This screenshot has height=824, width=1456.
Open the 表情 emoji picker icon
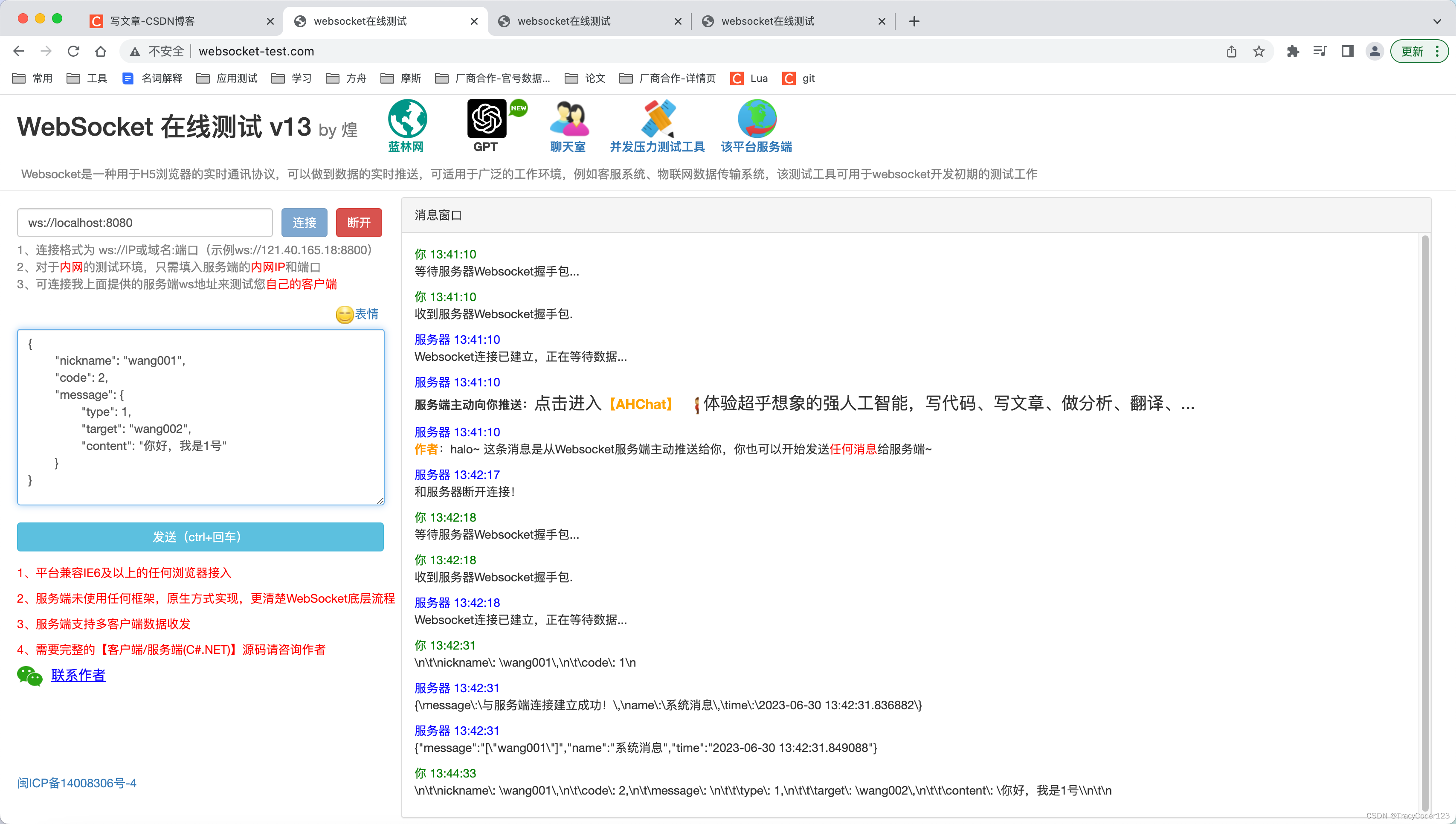[344, 315]
